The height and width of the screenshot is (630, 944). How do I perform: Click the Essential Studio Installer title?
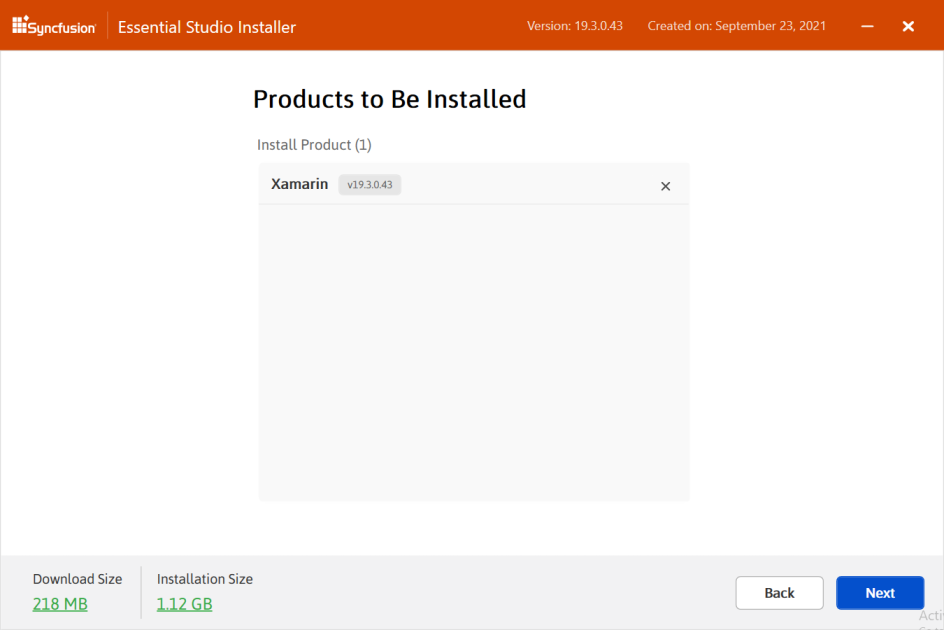click(x=207, y=27)
